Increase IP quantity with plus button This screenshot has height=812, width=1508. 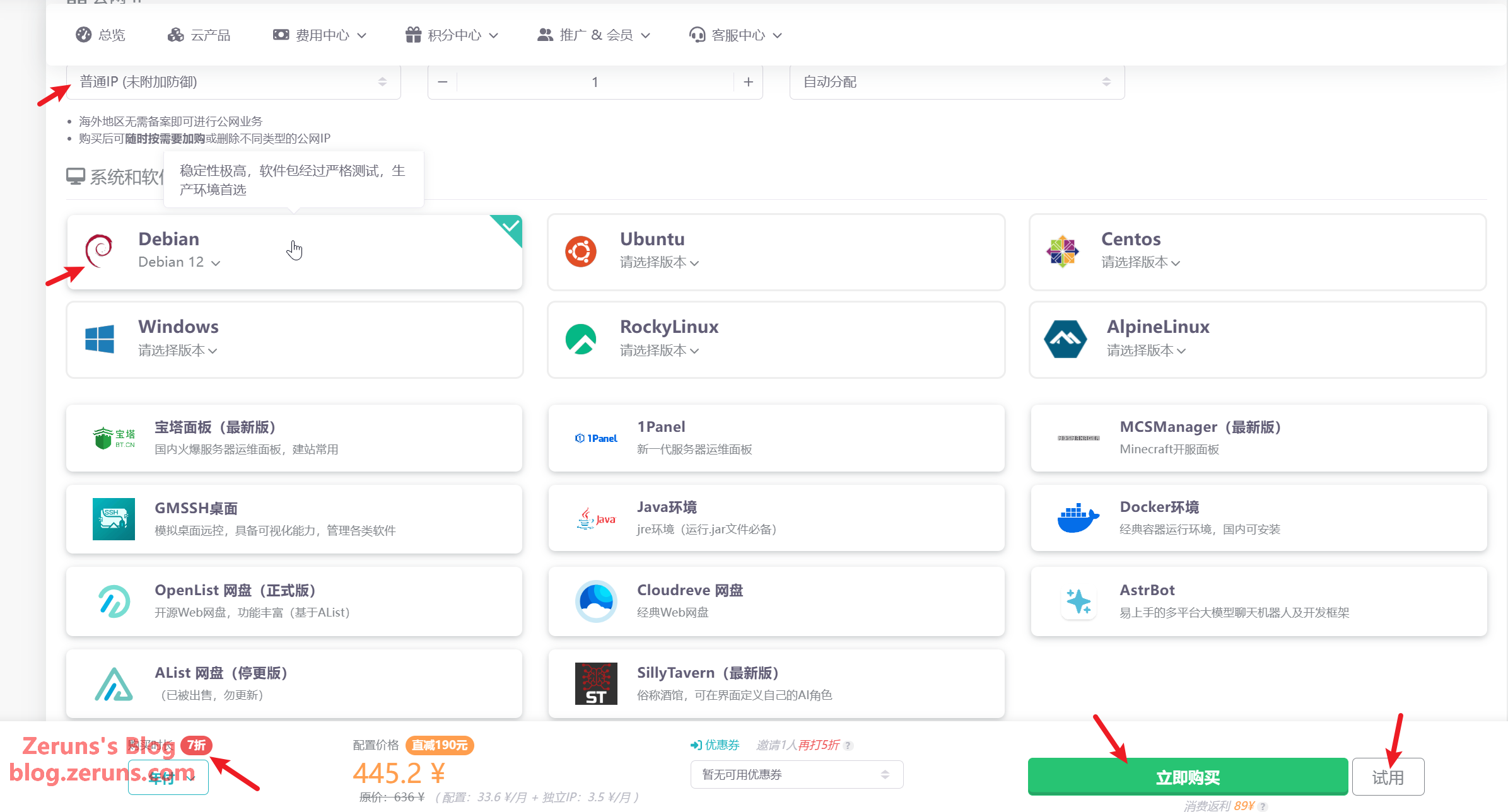[x=748, y=82]
